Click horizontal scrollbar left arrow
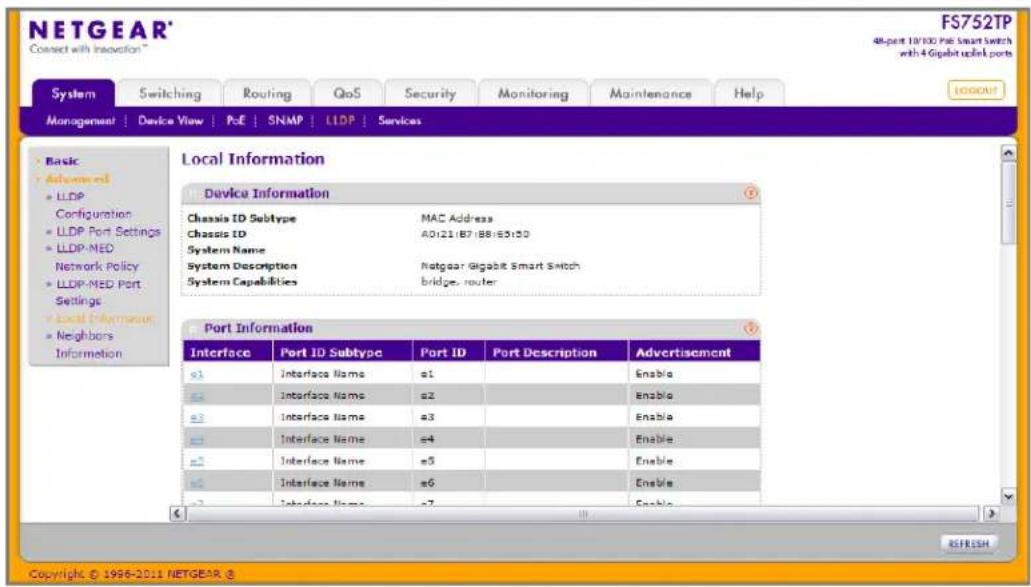1031x587 pixels. pyautogui.click(x=177, y=513)
